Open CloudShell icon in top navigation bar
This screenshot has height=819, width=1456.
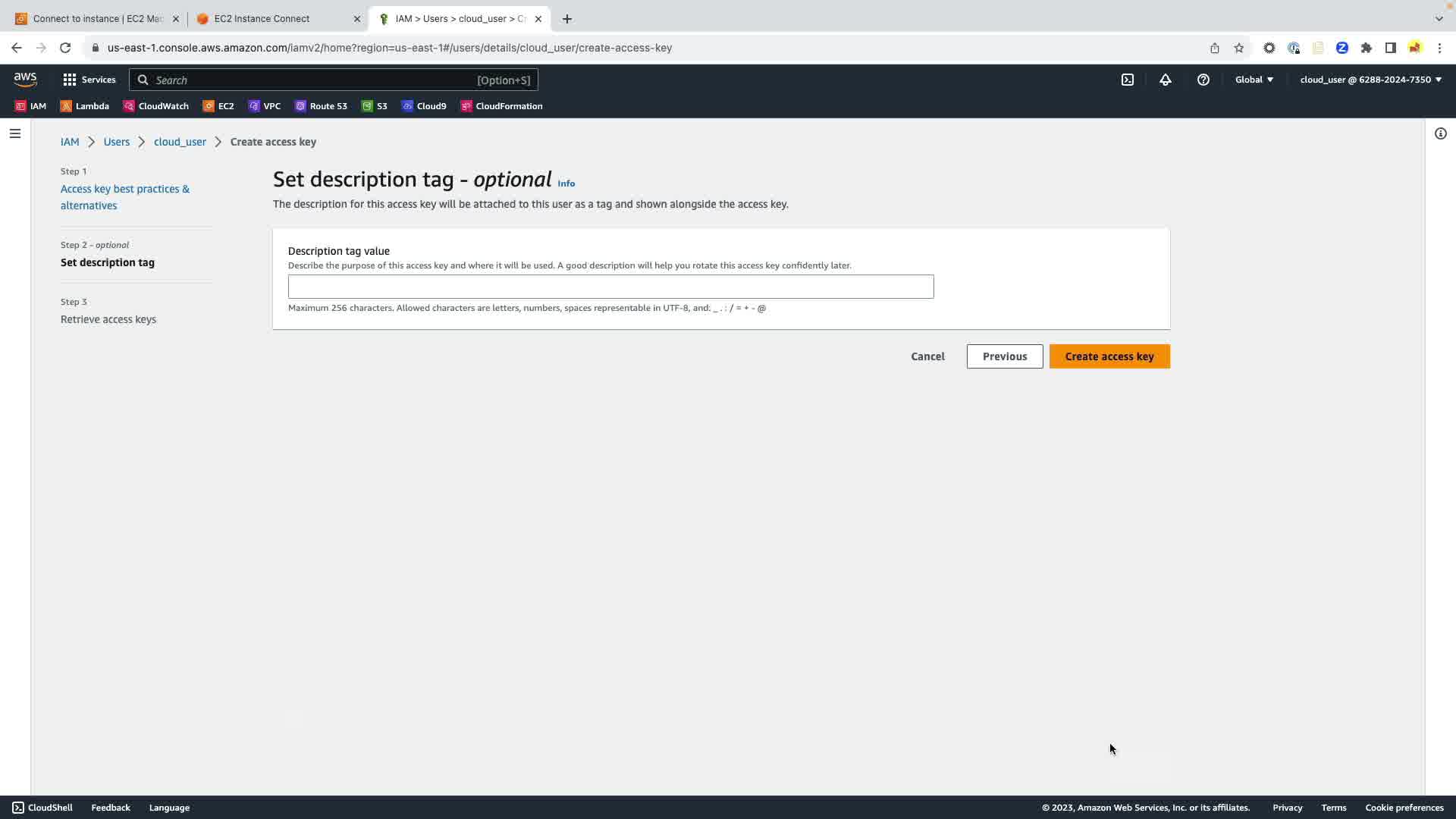pyautogui.click(x=1128, y=80)
